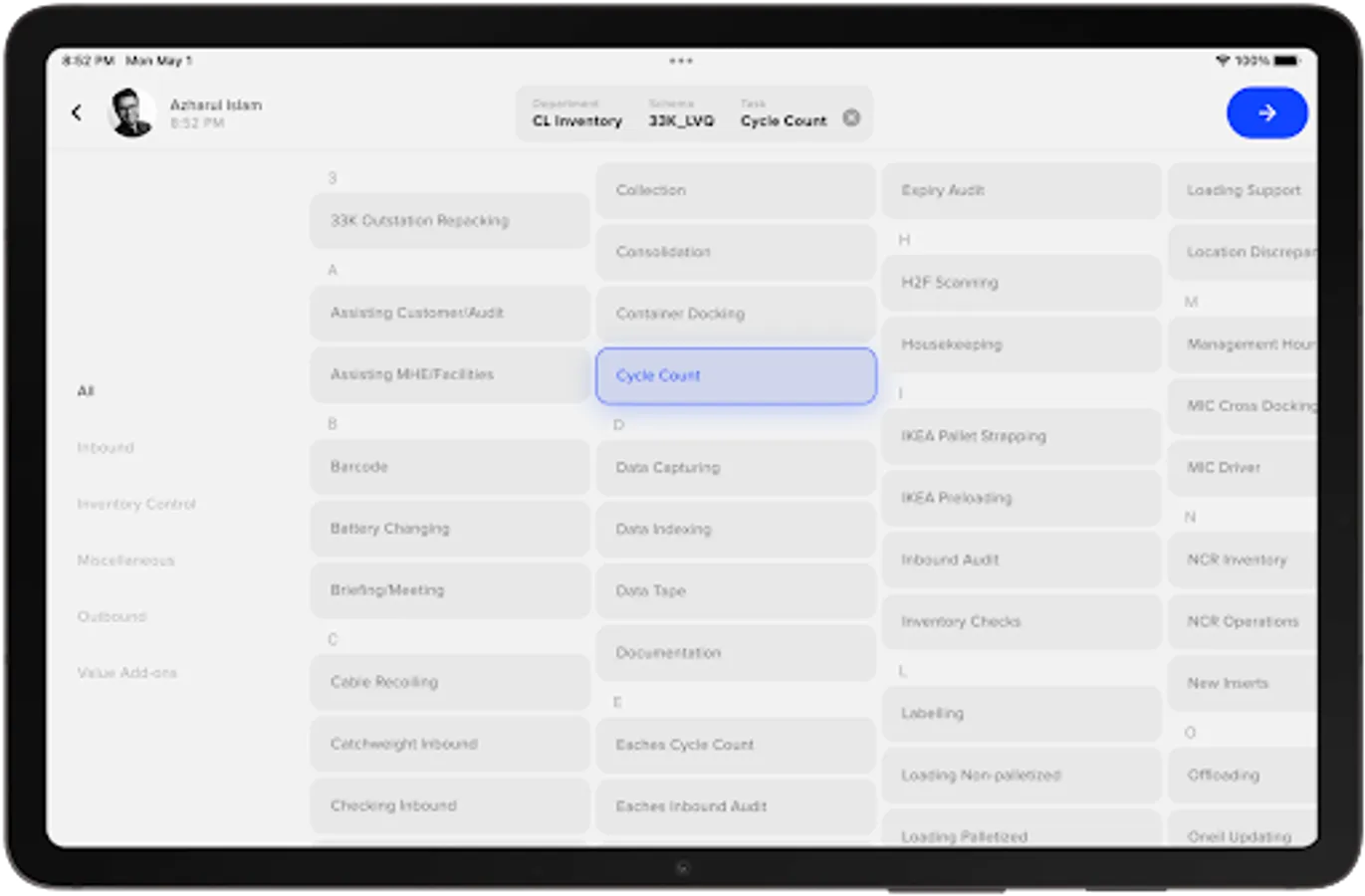Viewport: 1365px width, 896px height.
Task: Pick the Data Tape task
Action: 736,590
